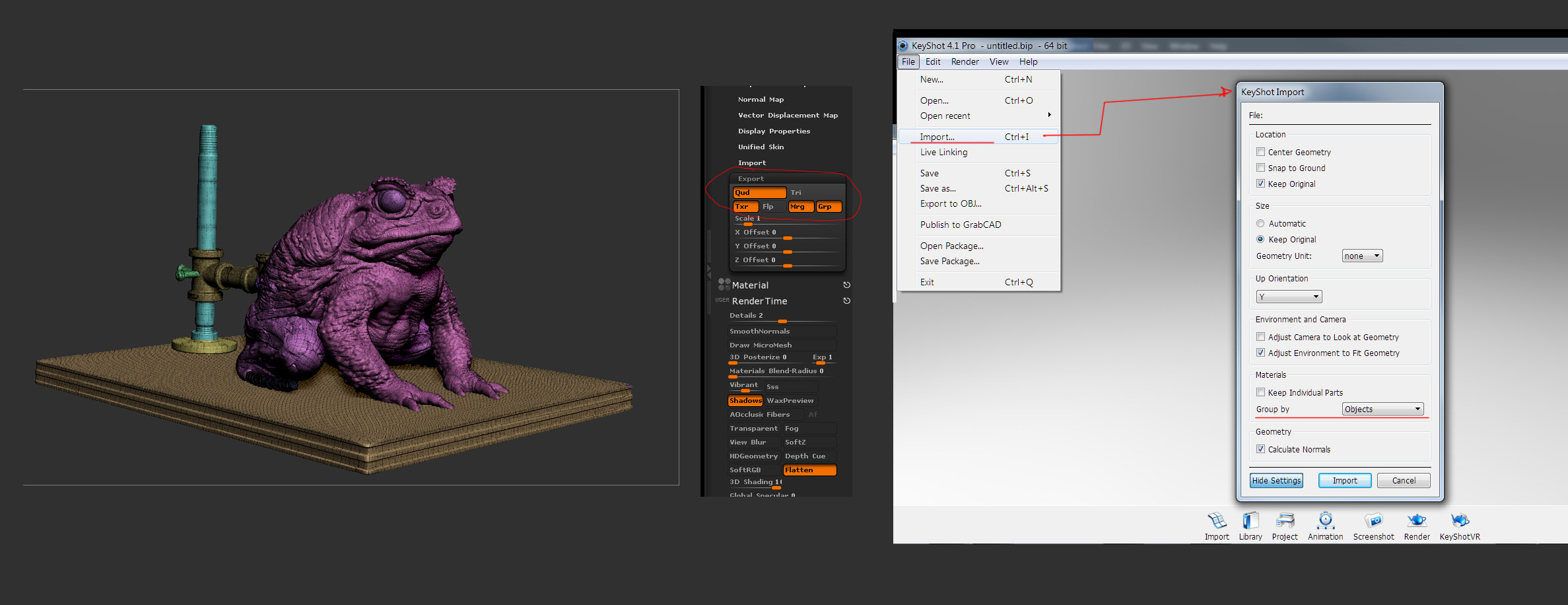Click the Material spheres icon
The height and width of the screenshot is (605, 1568).
coord(724,285)
